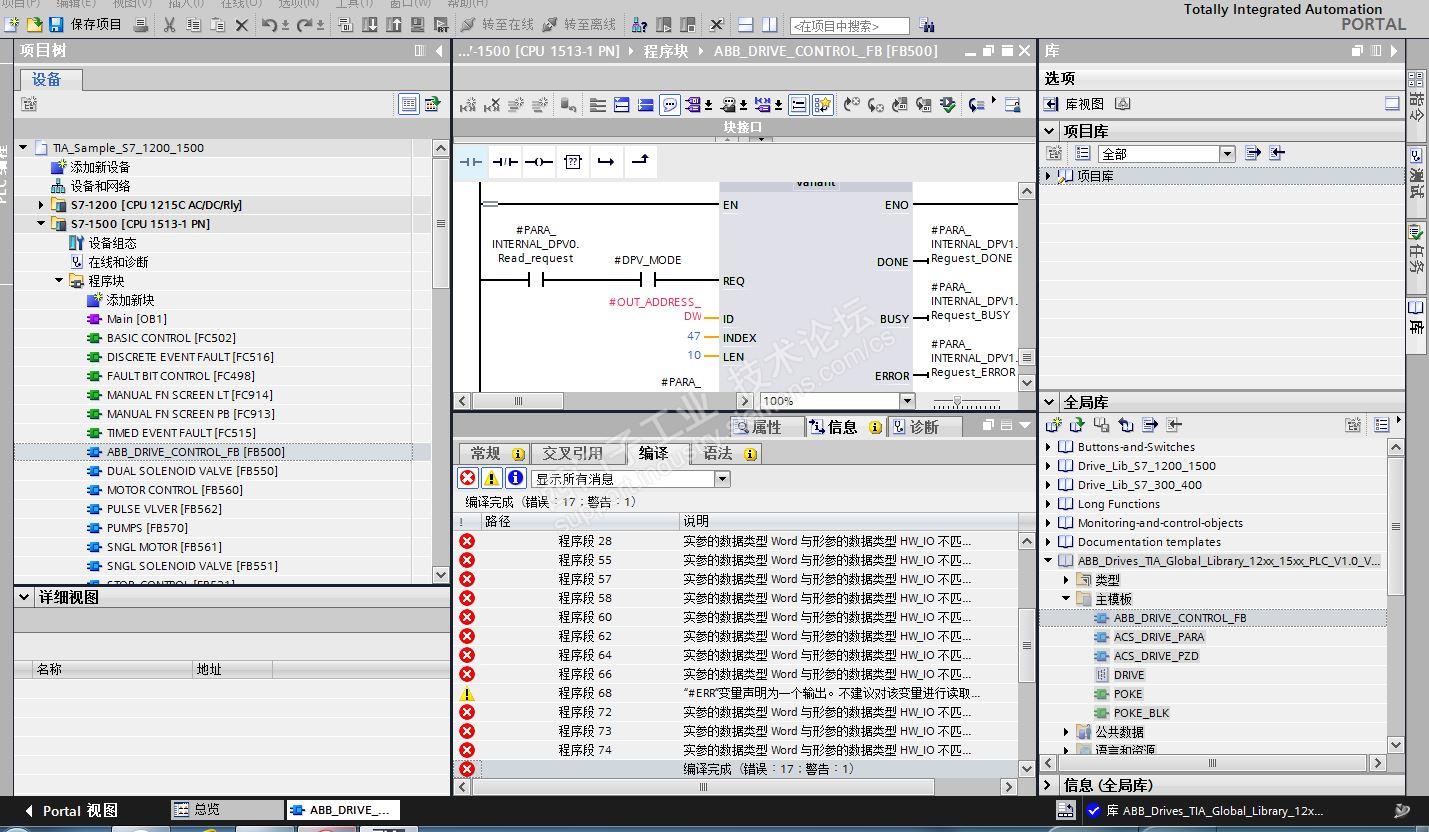
Task: Click the Portal 视图 button
Action: [x=70, y=810]
